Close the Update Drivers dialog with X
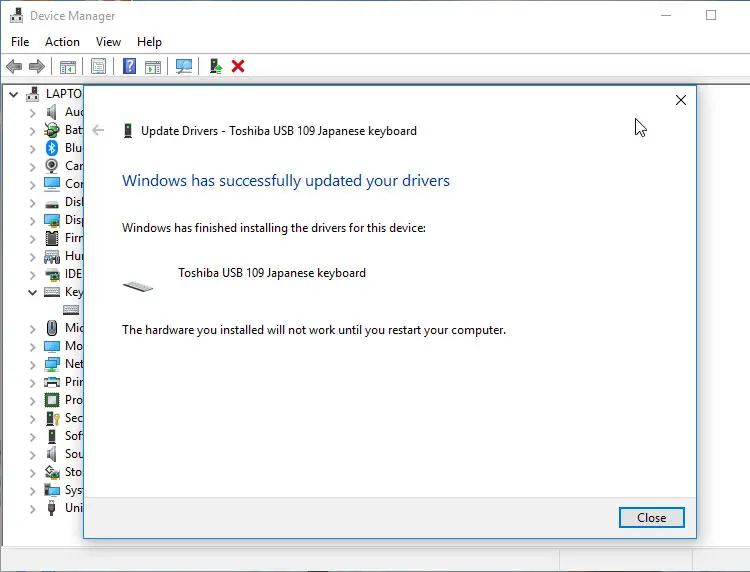This screenshot has height=572, width=750. pyautogui.click(x=681, y=100)
